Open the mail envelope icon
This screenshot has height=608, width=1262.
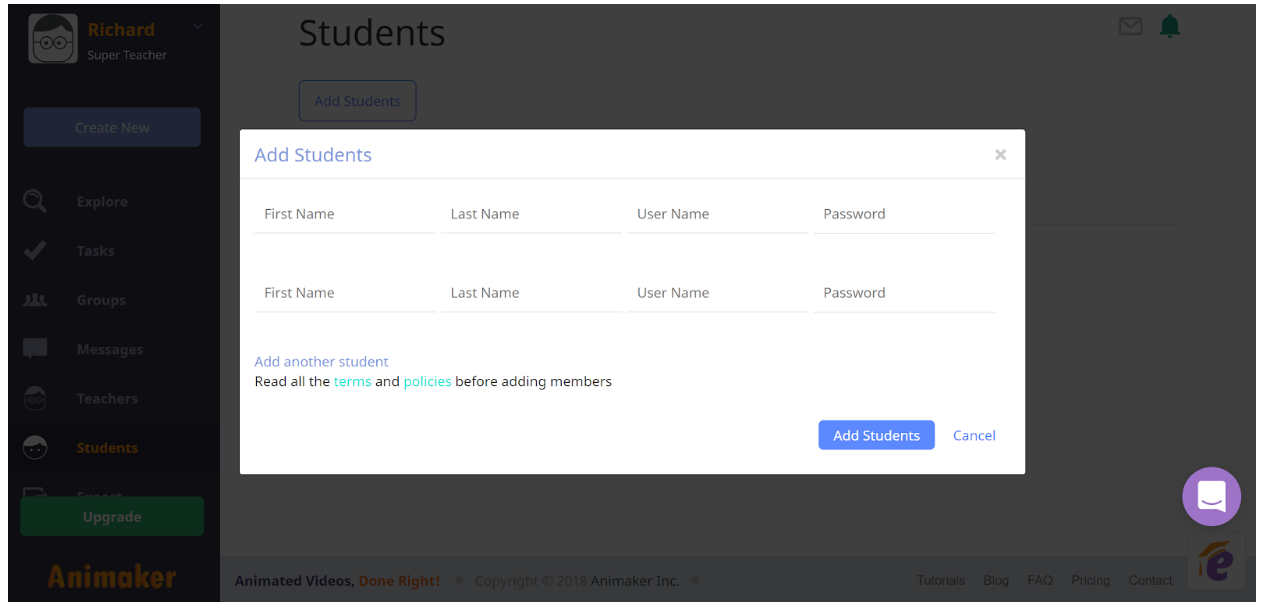1130,27
